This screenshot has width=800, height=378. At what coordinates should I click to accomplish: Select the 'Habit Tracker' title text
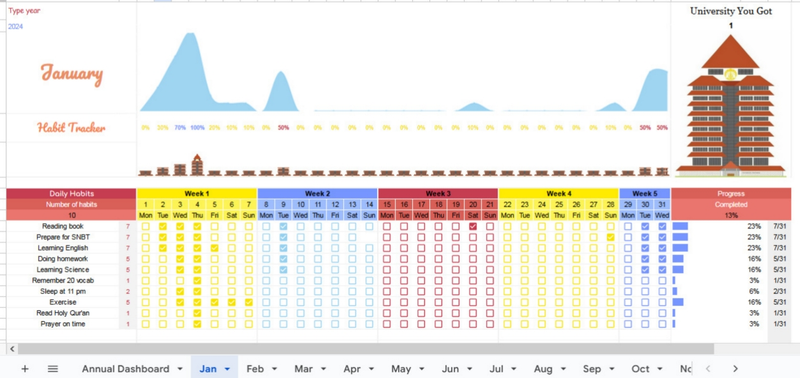click(x=71, y=128)
